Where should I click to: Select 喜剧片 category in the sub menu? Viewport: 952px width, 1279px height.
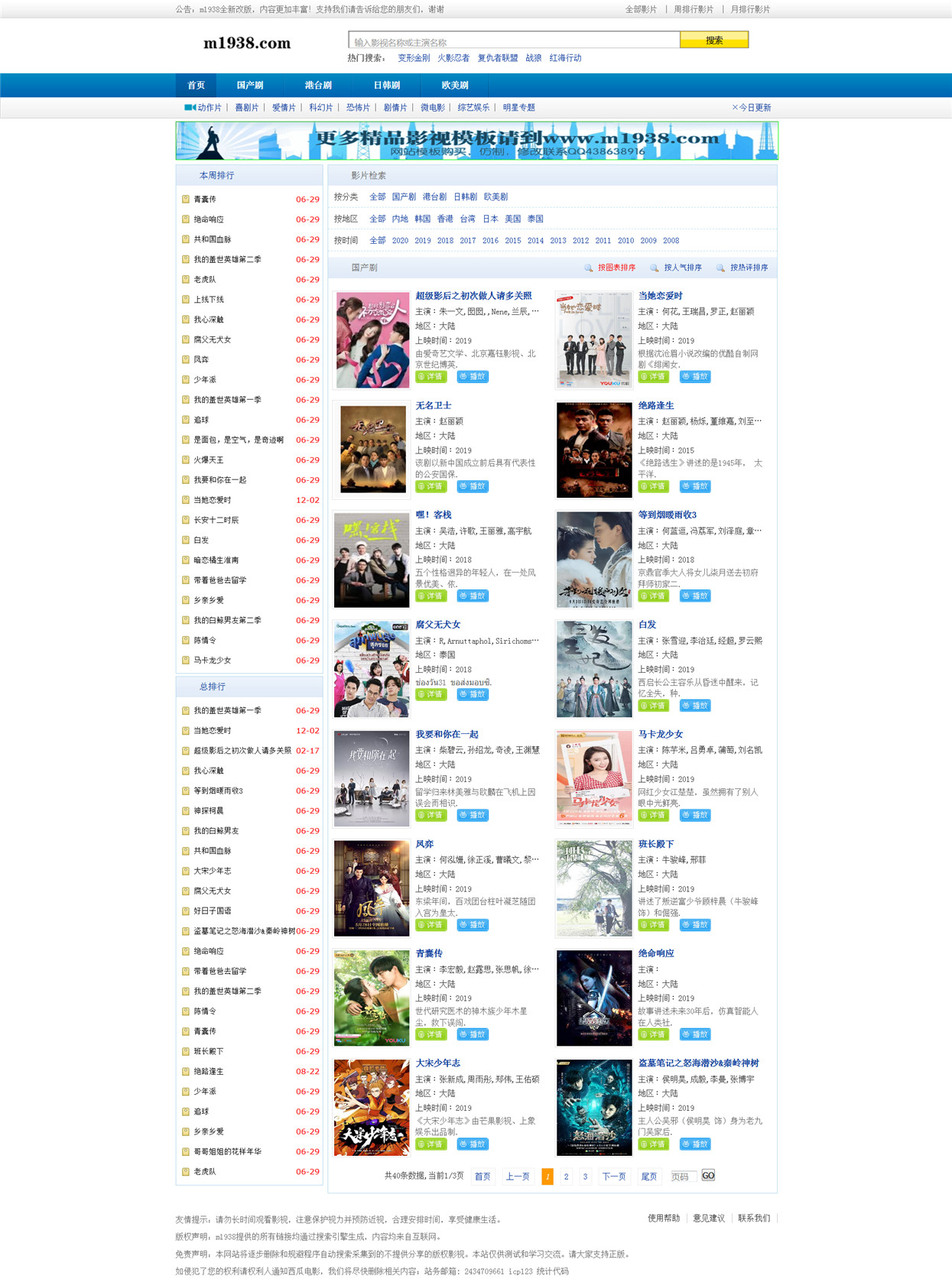tap(247, 108)
